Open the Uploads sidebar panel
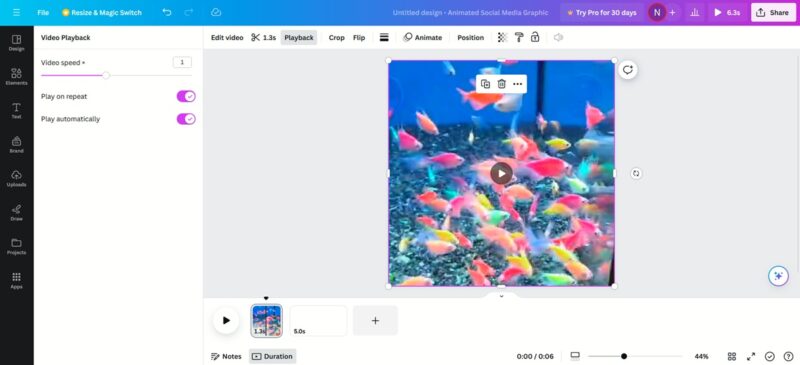This screenshot has width=800, height=365. pos(16,179)
